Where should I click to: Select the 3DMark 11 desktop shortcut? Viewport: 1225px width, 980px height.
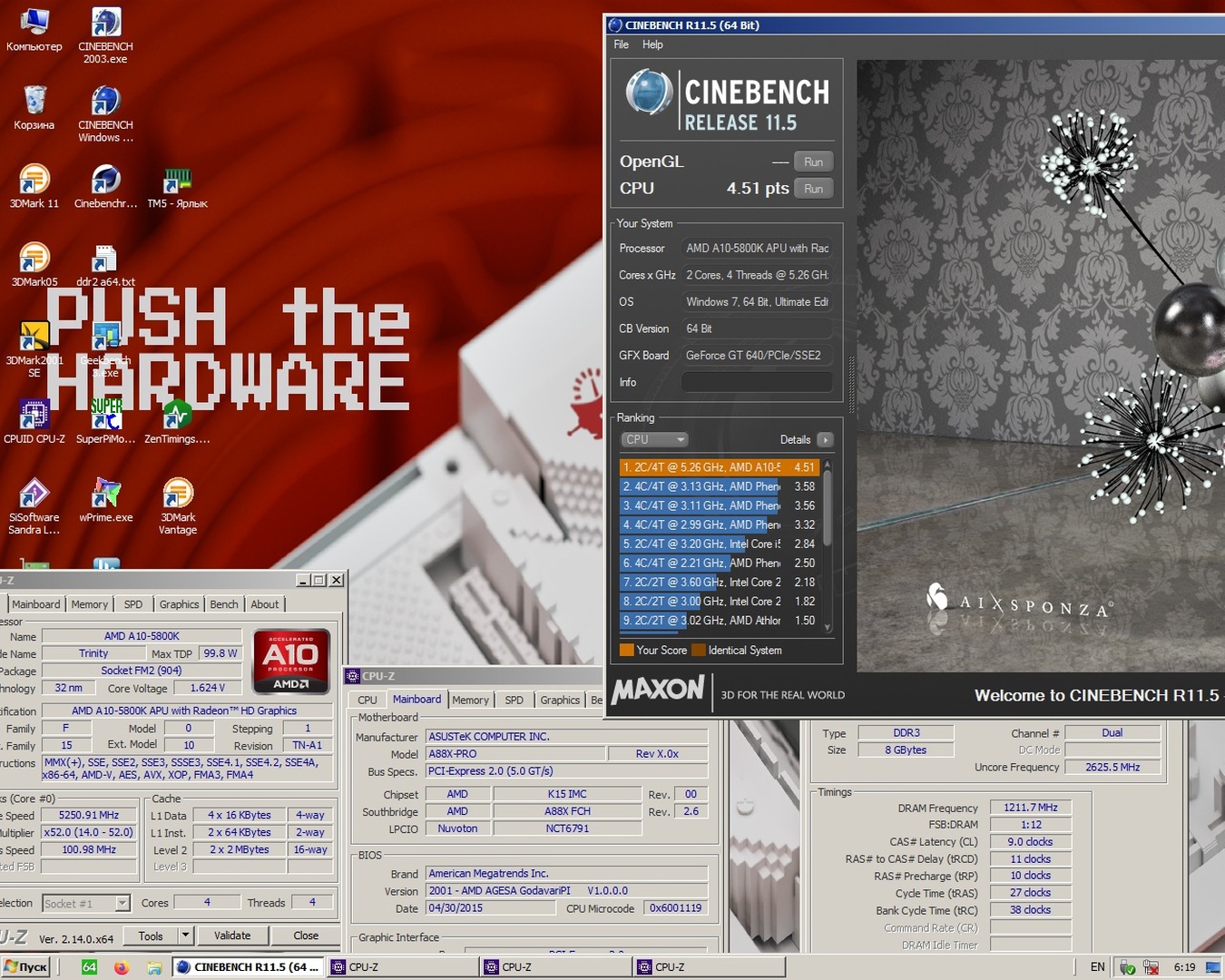(34, 186)
